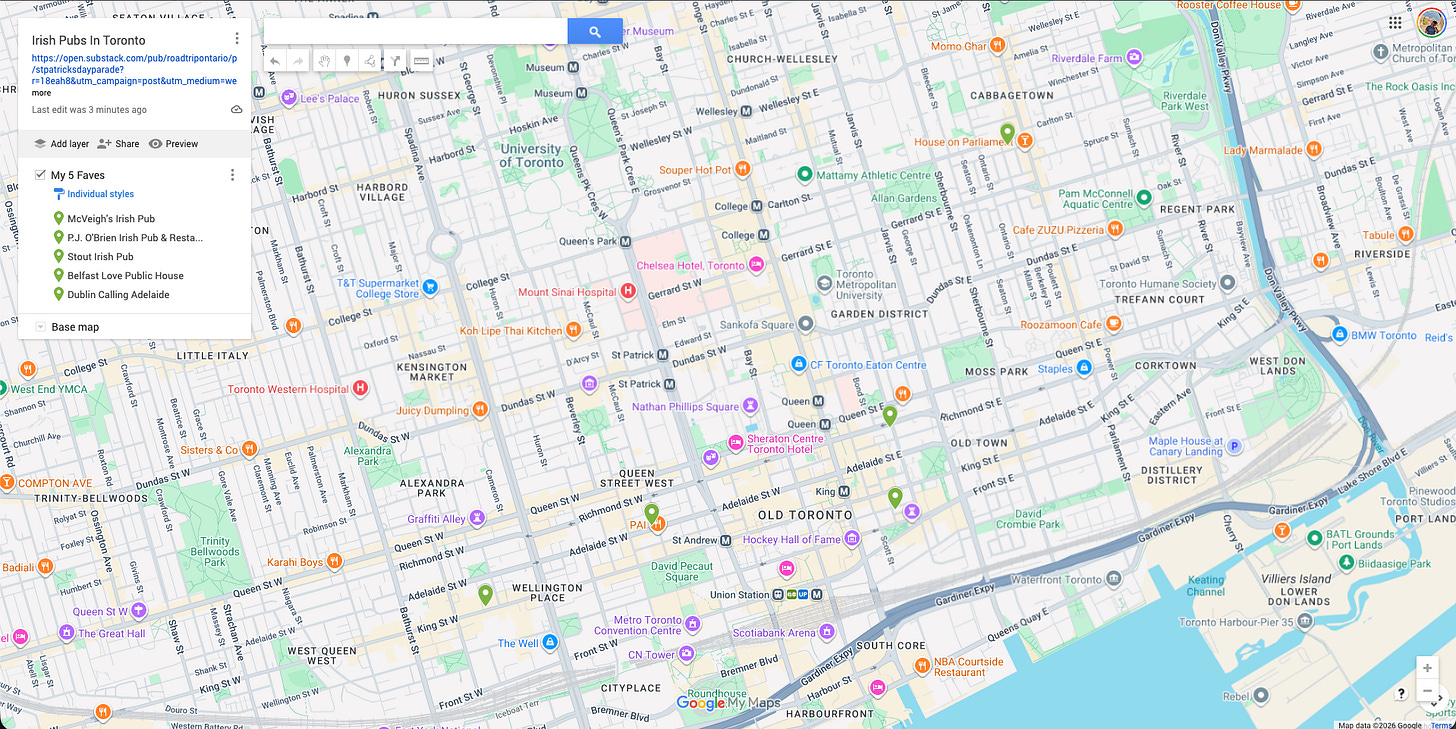Click the blue search magnifier button
The height and width of the screenshot is (729, 1456).
595,32
